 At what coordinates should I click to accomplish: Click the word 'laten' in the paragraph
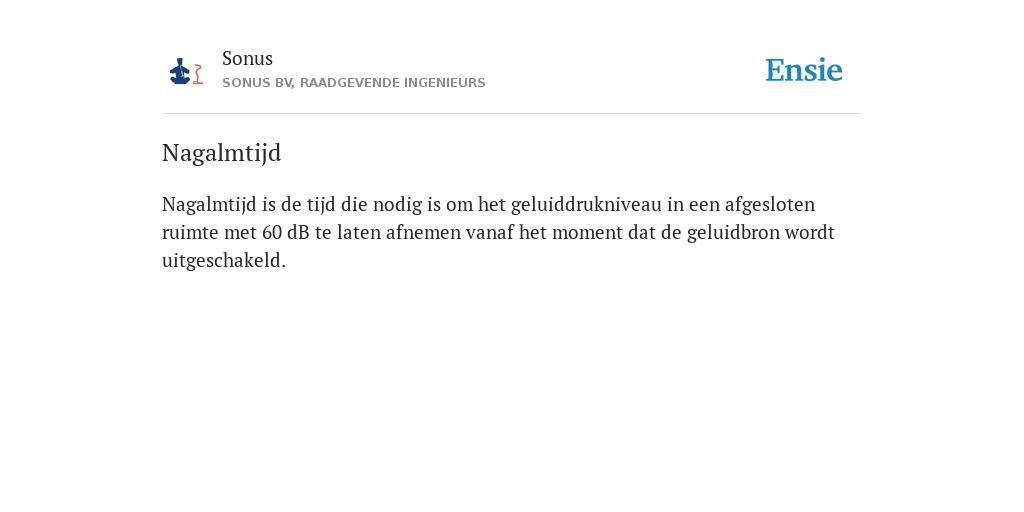(x=359, y=232)
